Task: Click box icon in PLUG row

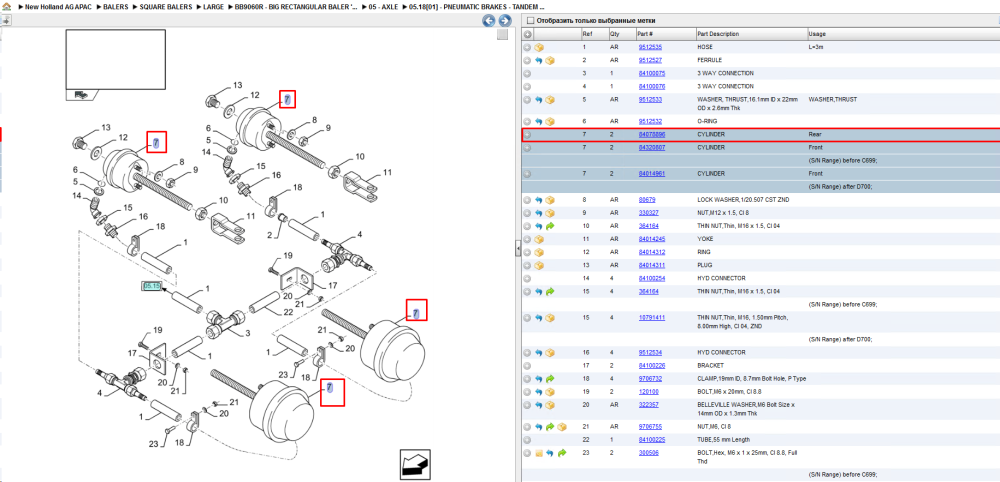Action: point(539,265)
